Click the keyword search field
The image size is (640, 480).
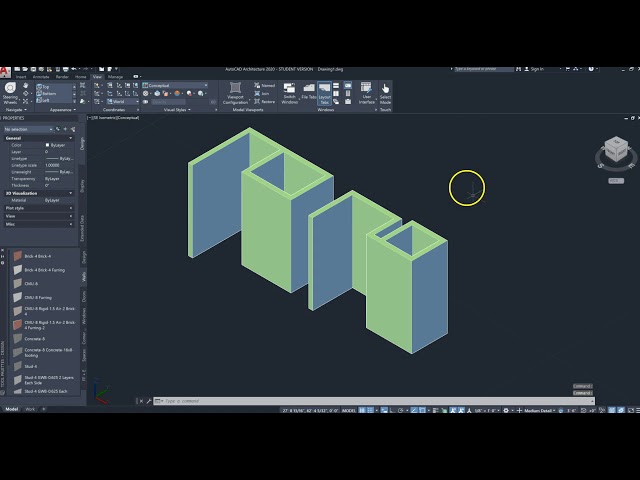[x=484, y=69]
